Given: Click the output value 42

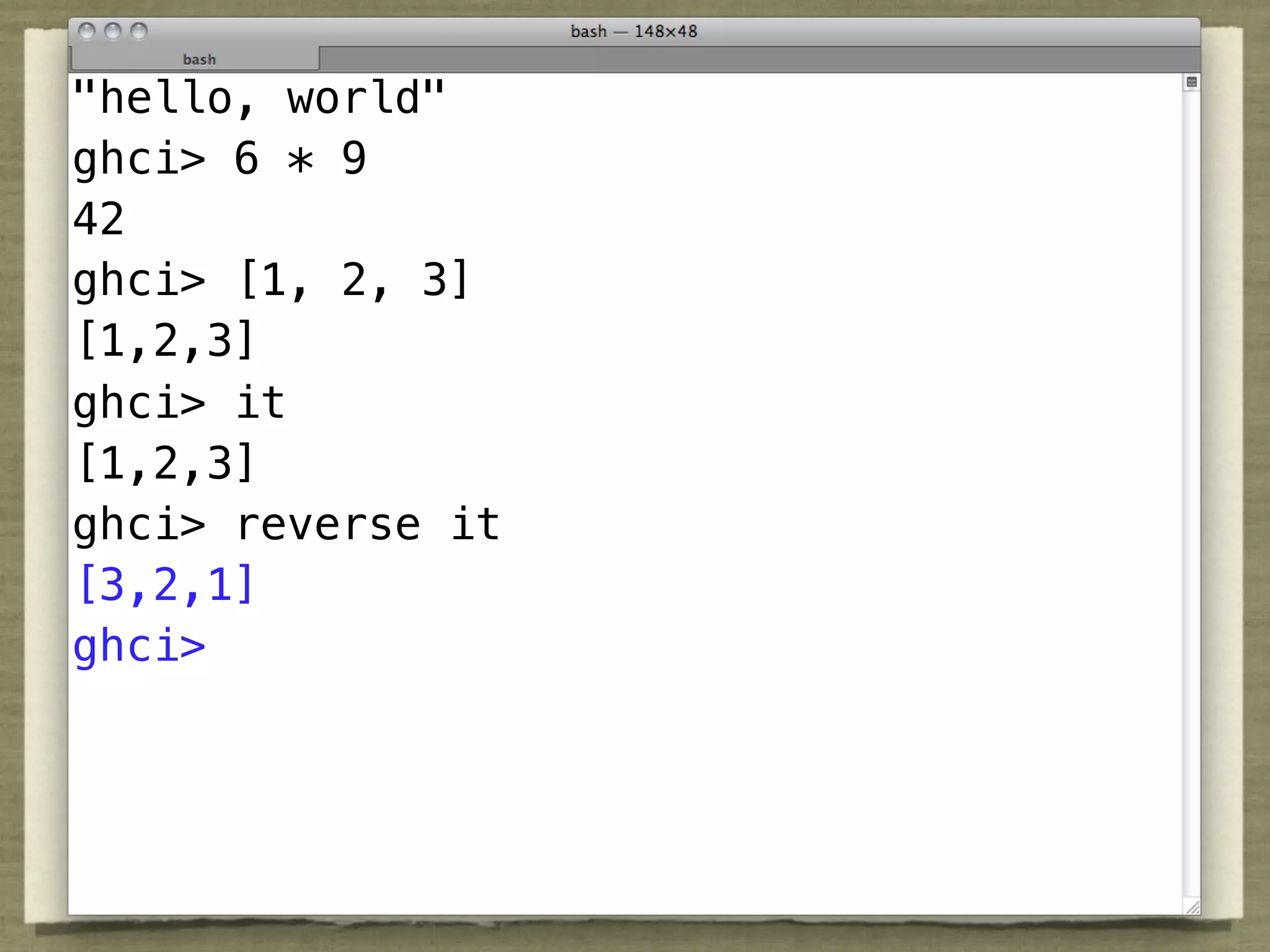Looking at the screenshot, I should point(99,219).
